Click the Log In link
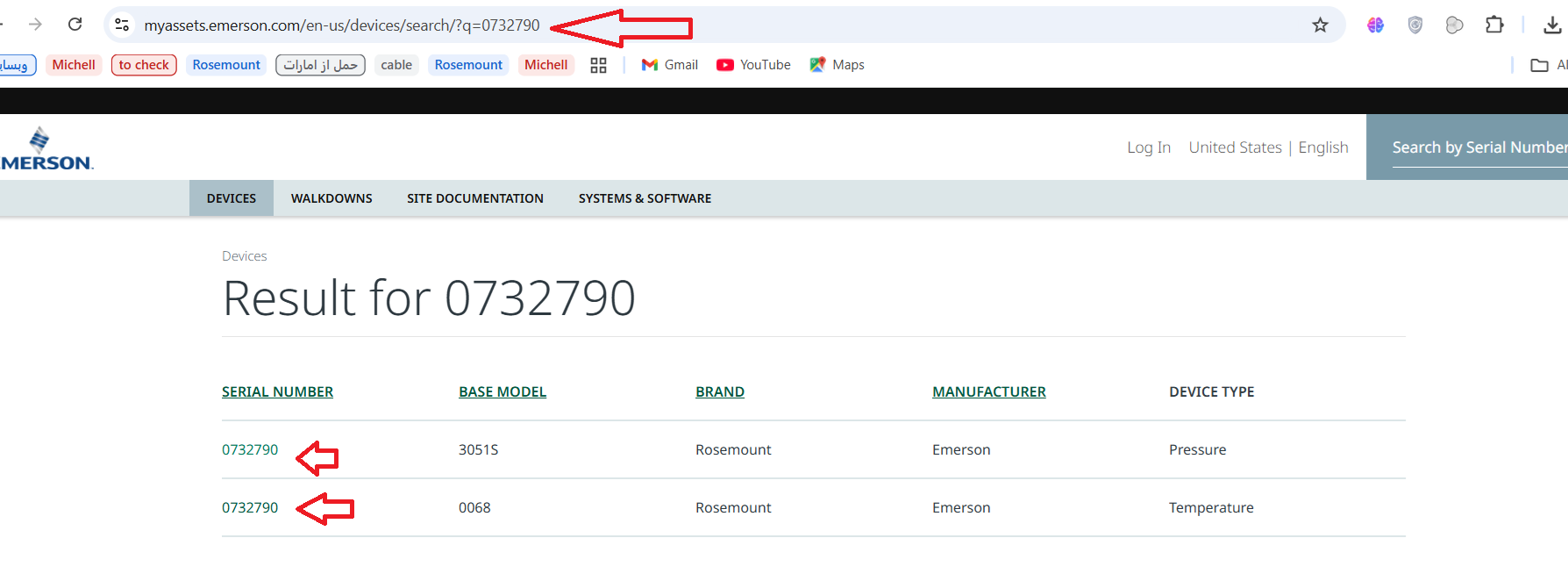This screenshot has width=1568, height=581. point(1149,147)
